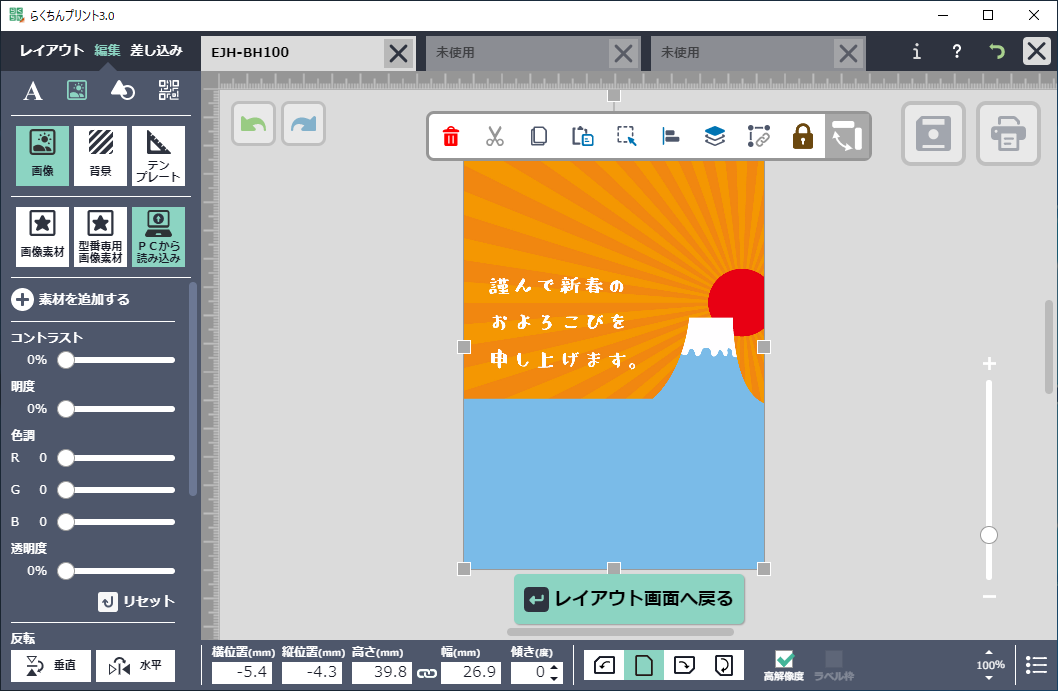This screenshot has height=691, width=1058.
Task: Flip image with 垂直 vertical button
Action: click(x=51, y=666)
